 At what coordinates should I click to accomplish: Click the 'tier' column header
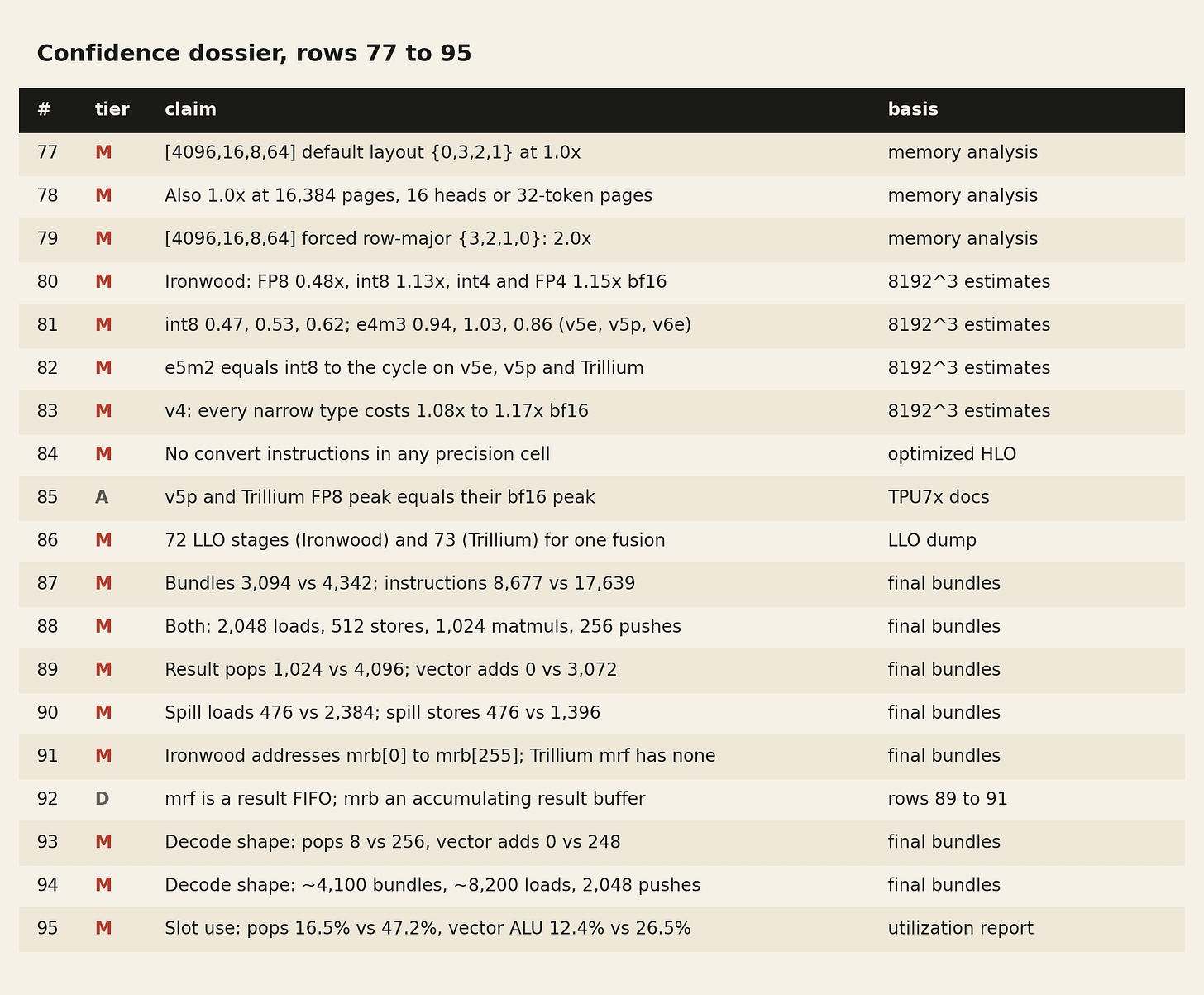click(112, 110)
